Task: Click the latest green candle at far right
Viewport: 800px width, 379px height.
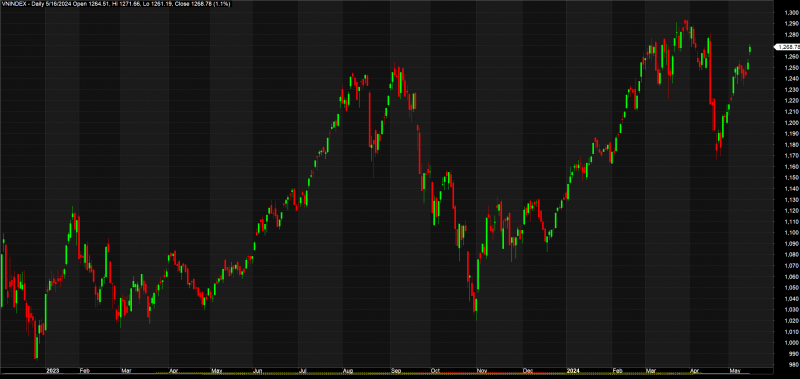Action: coord(750,49)
